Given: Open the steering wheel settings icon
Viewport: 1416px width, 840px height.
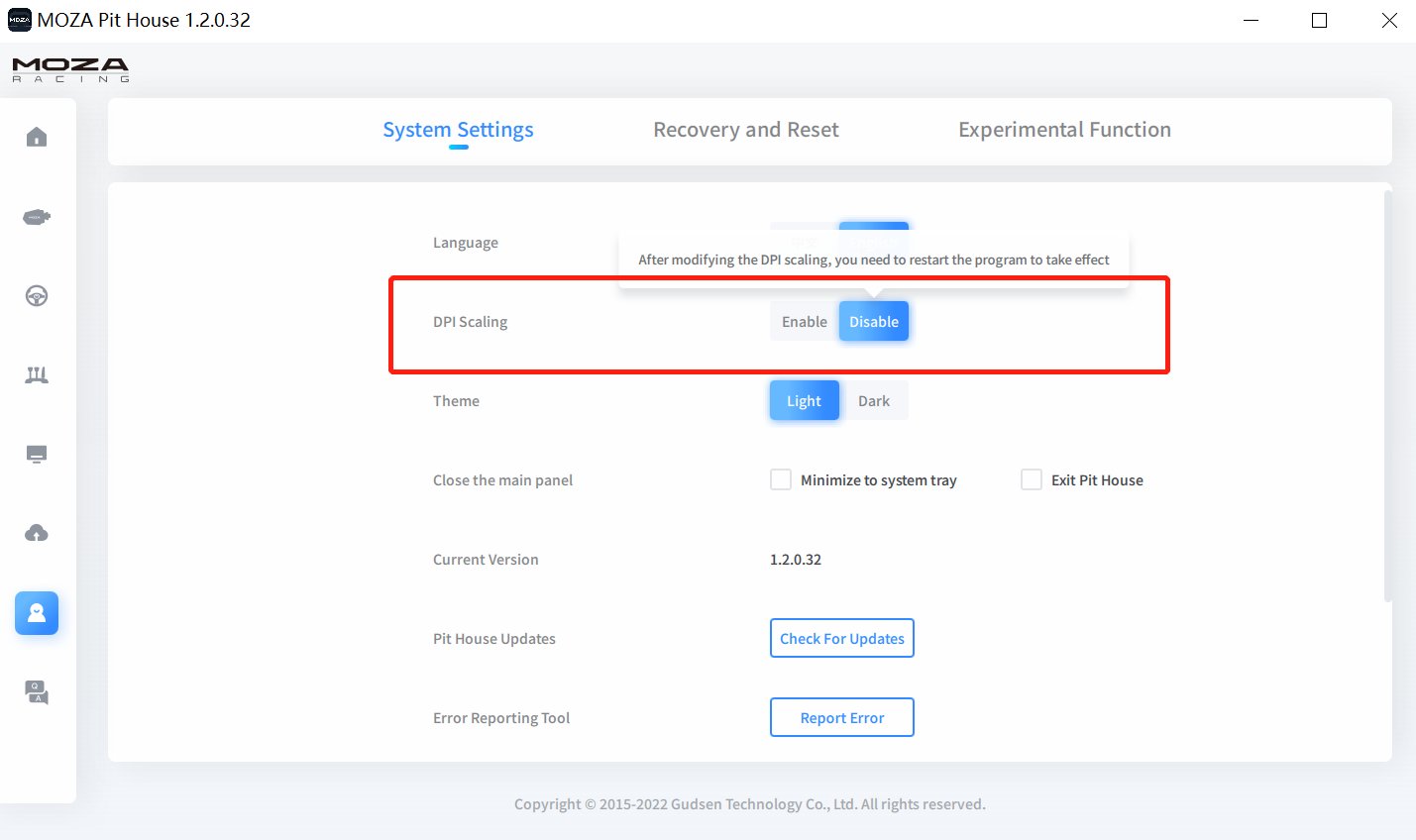Looking at the screenshot, I should (x=37, y=295).
